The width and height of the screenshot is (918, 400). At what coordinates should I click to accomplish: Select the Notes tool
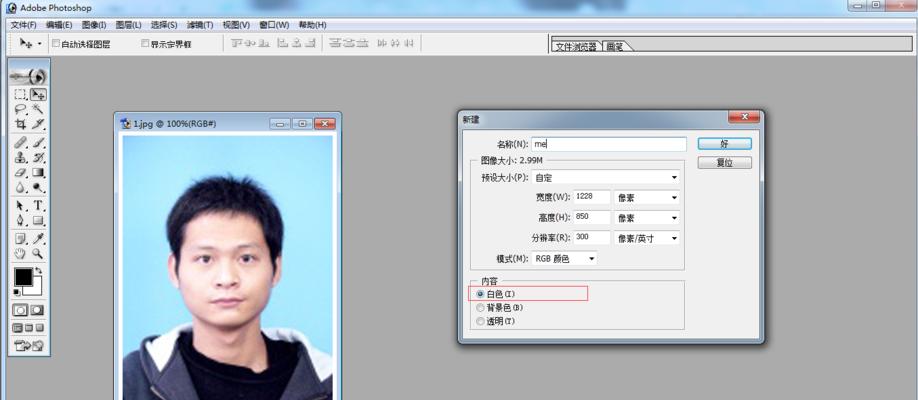pos(21,238)
